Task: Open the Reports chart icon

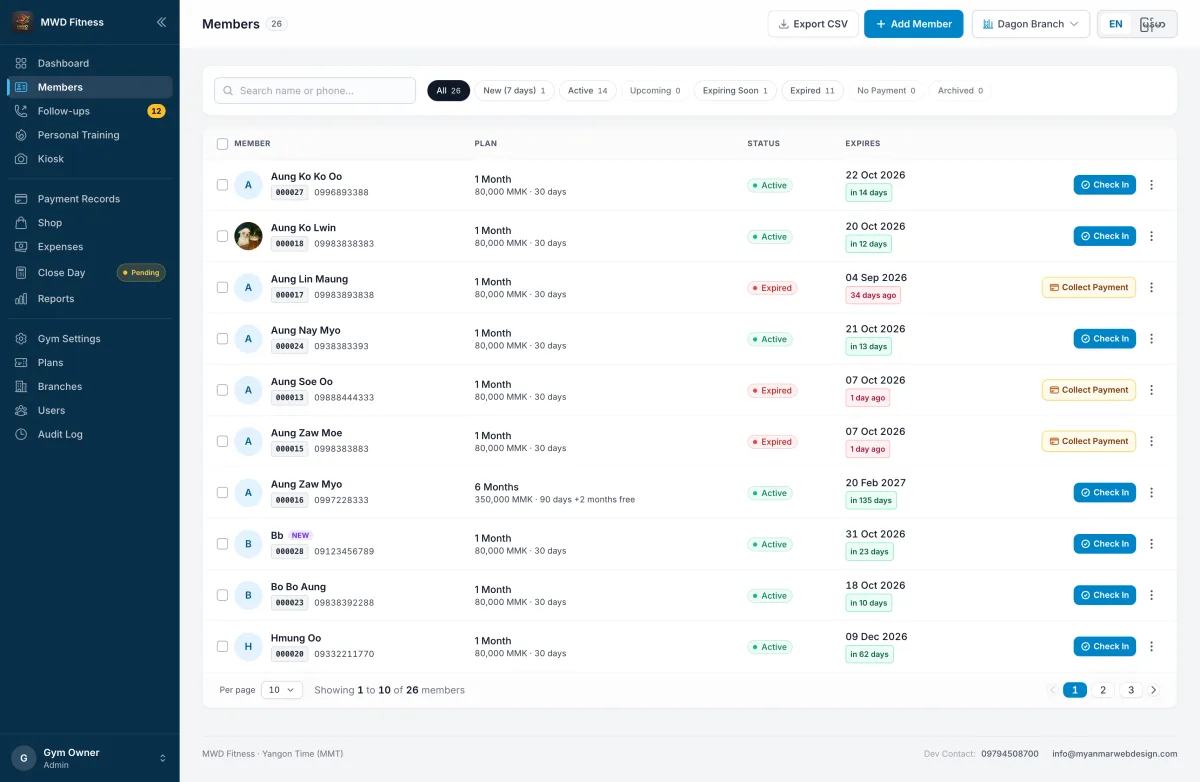Action: [21, 299]
